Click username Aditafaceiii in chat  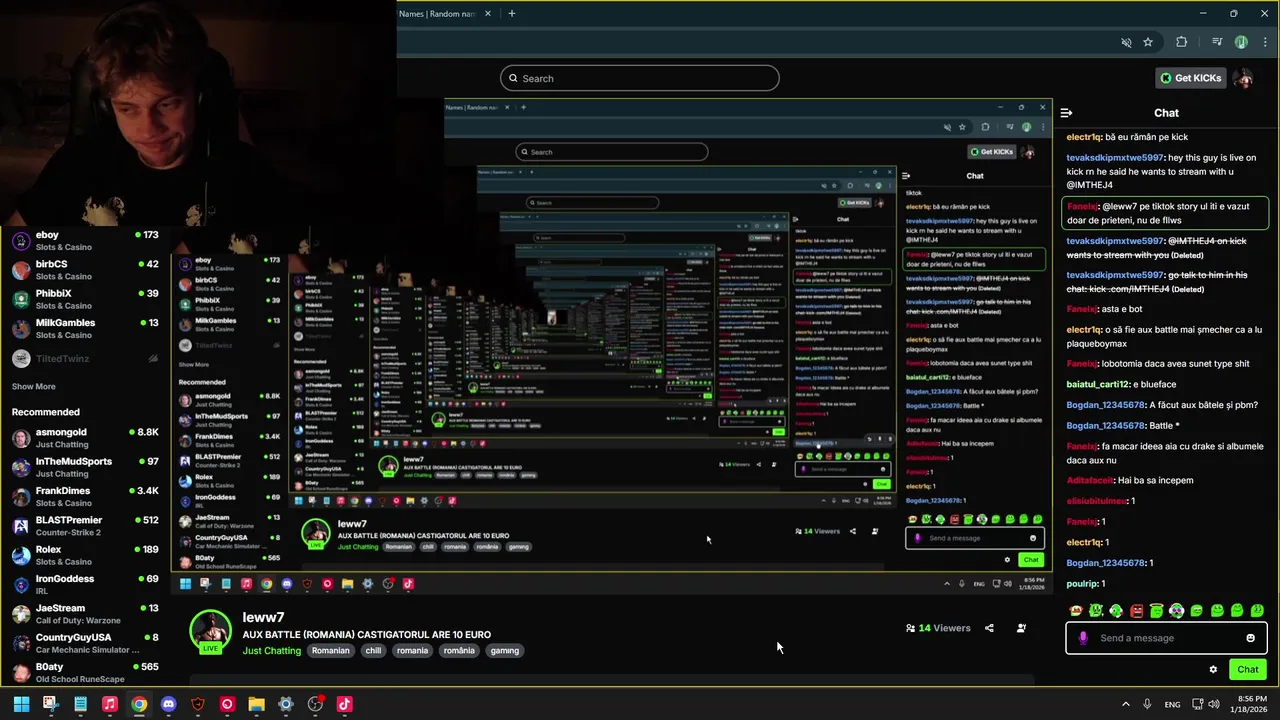(1089, 480)
